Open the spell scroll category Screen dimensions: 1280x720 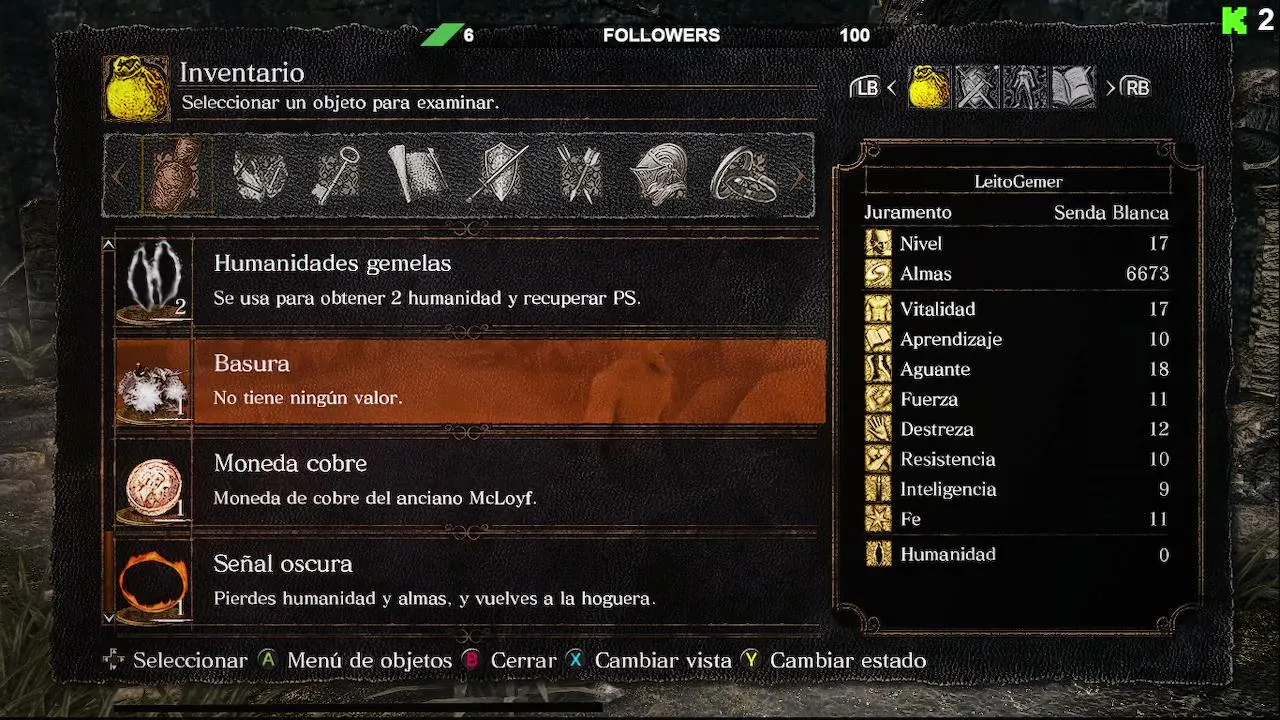(x=416, y=176)
